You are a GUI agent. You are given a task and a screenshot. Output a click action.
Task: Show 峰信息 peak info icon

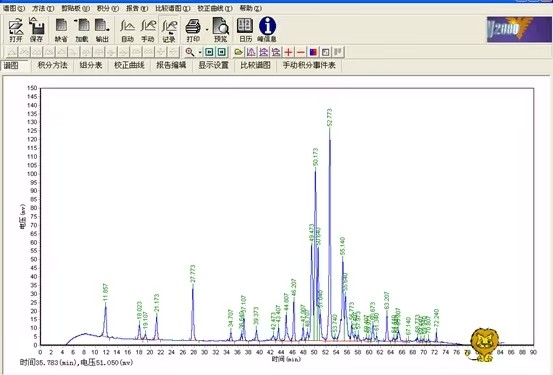[267, 30]
